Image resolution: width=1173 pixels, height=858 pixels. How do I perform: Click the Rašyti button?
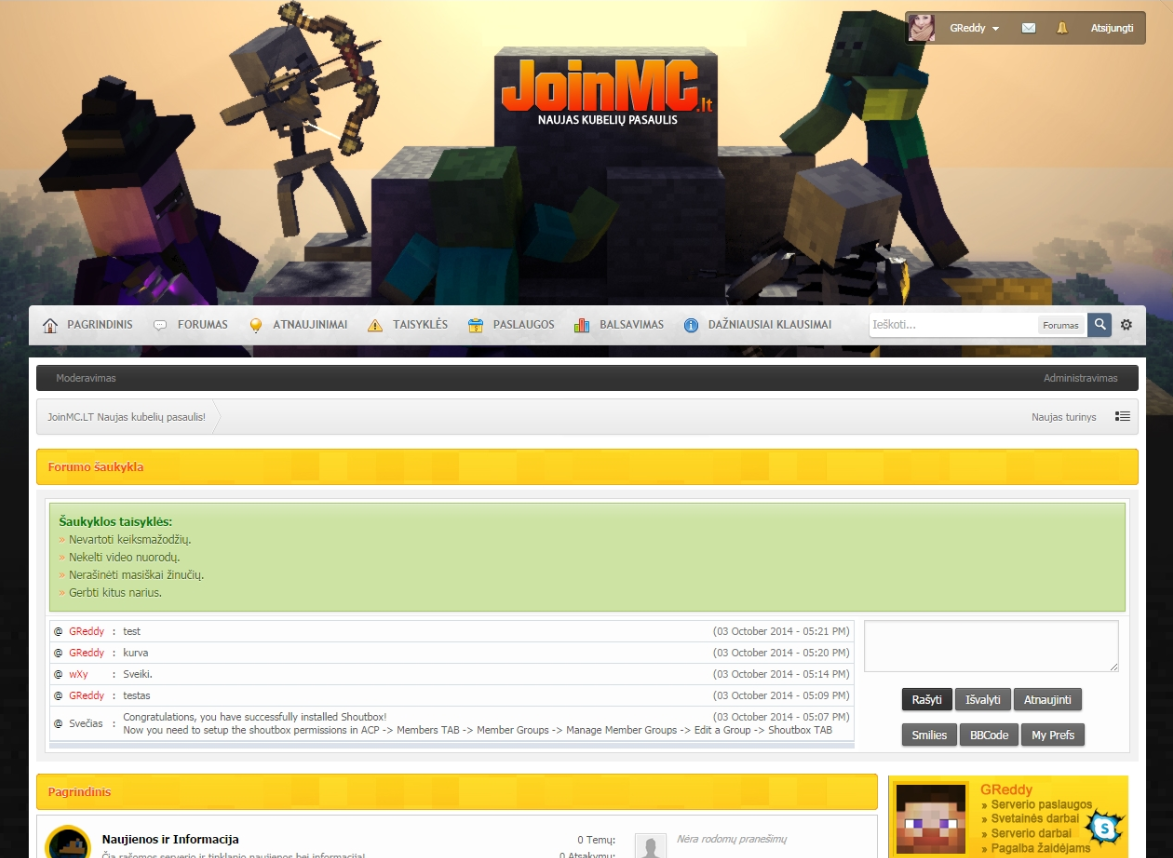click(x=927, y=699)
